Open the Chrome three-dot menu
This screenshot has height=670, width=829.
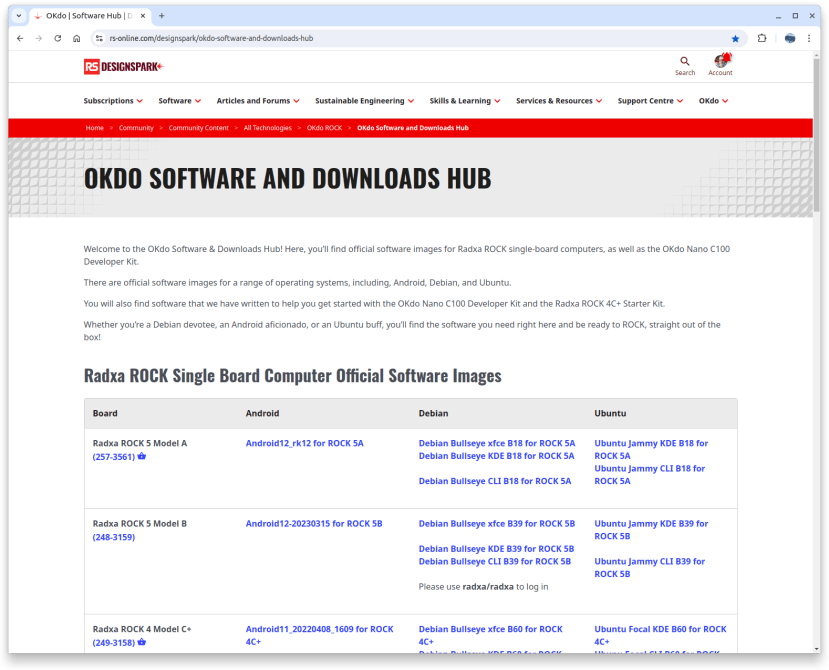pos(809,38)
